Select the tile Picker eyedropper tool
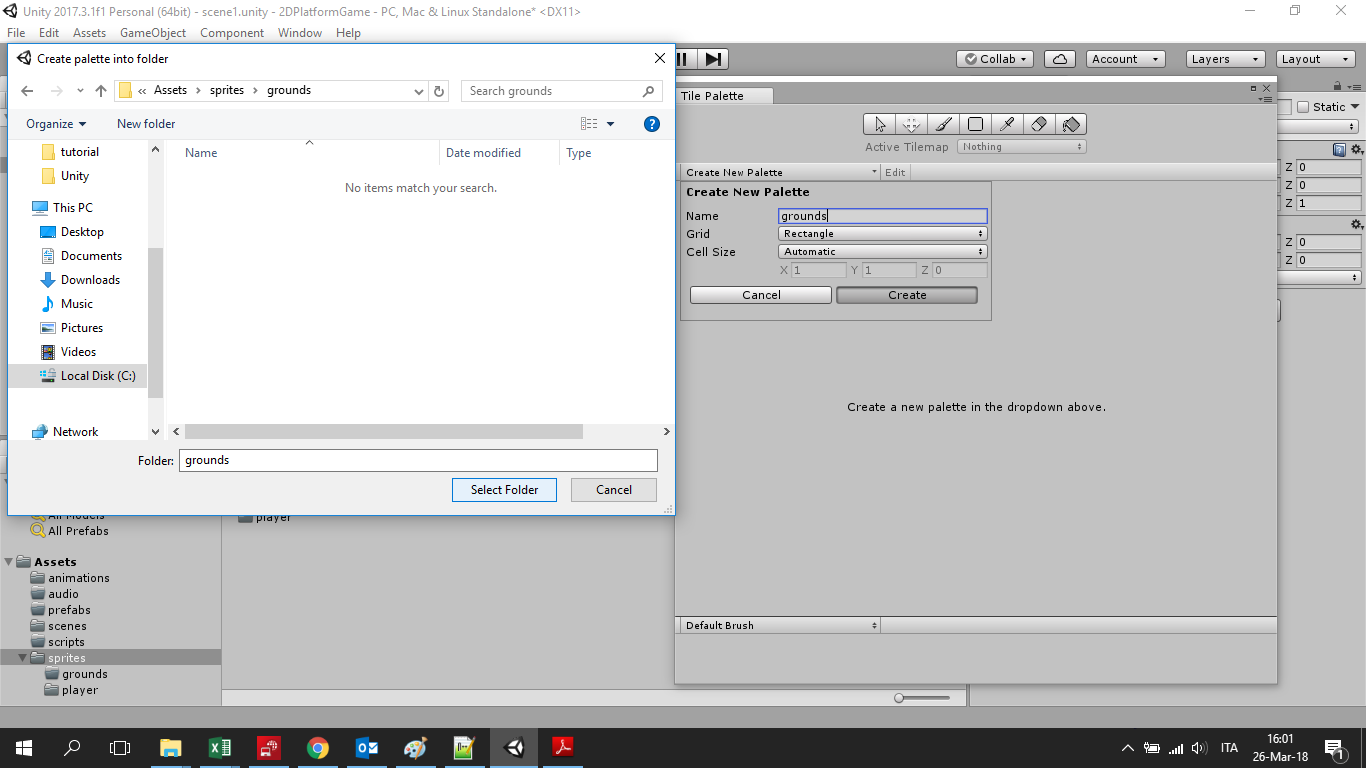Image resolution: width=1366 pixels, height=768 pixels. (x=1007, y=125)
